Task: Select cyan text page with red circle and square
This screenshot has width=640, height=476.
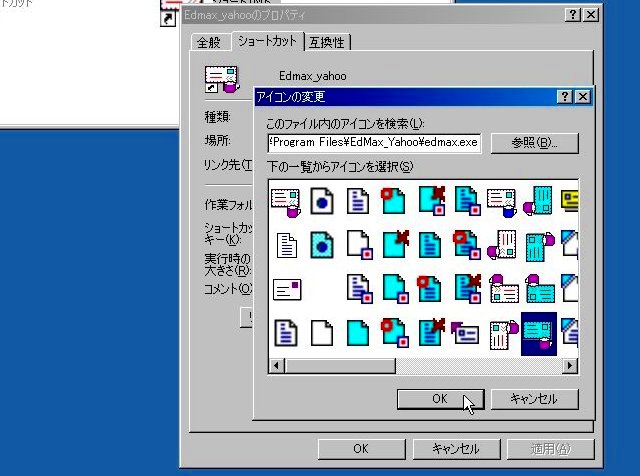Action: pyautogui.click(x=467, y=245)
